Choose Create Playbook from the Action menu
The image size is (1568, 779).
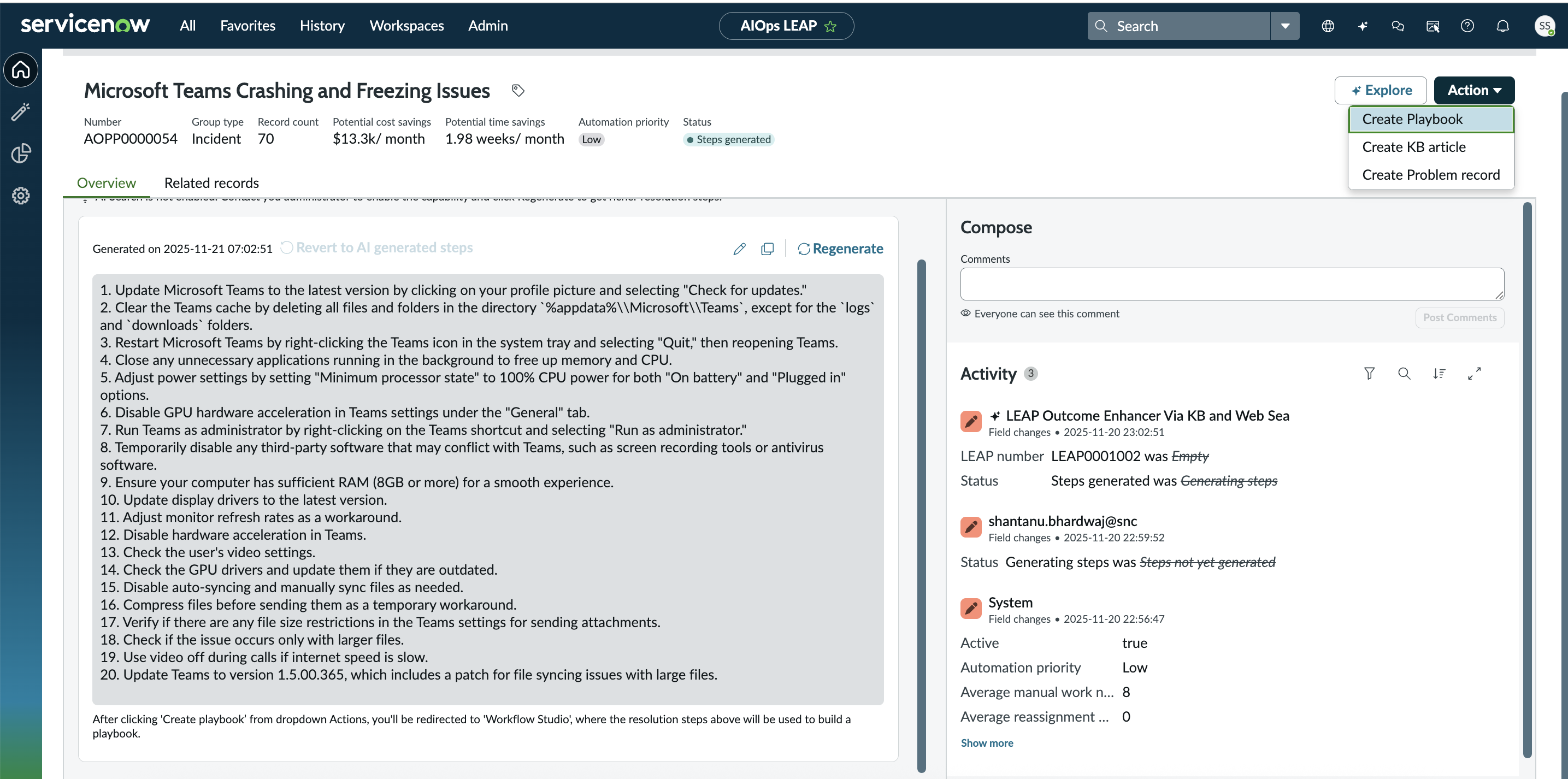tap(1430, 119)
